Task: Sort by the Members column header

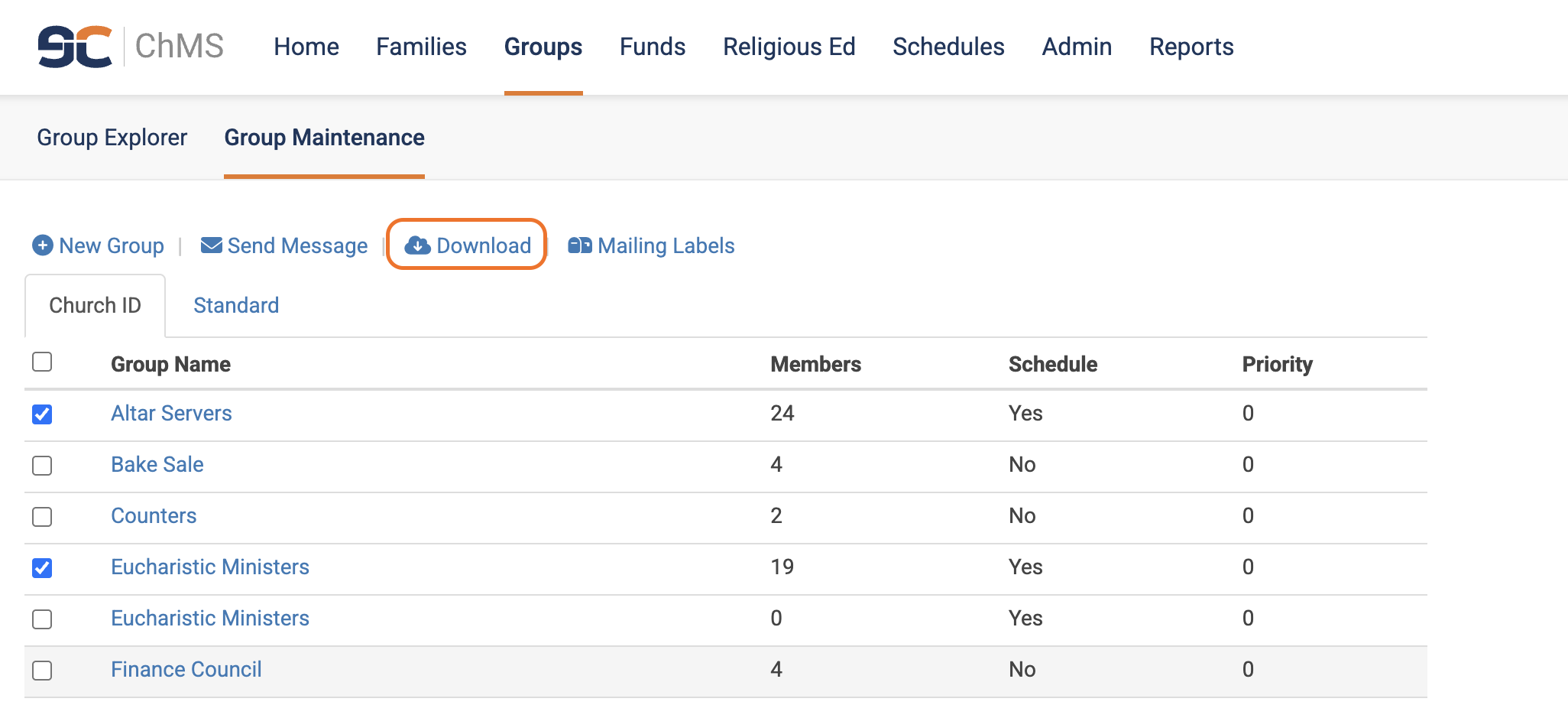Action: click(815, 365)
